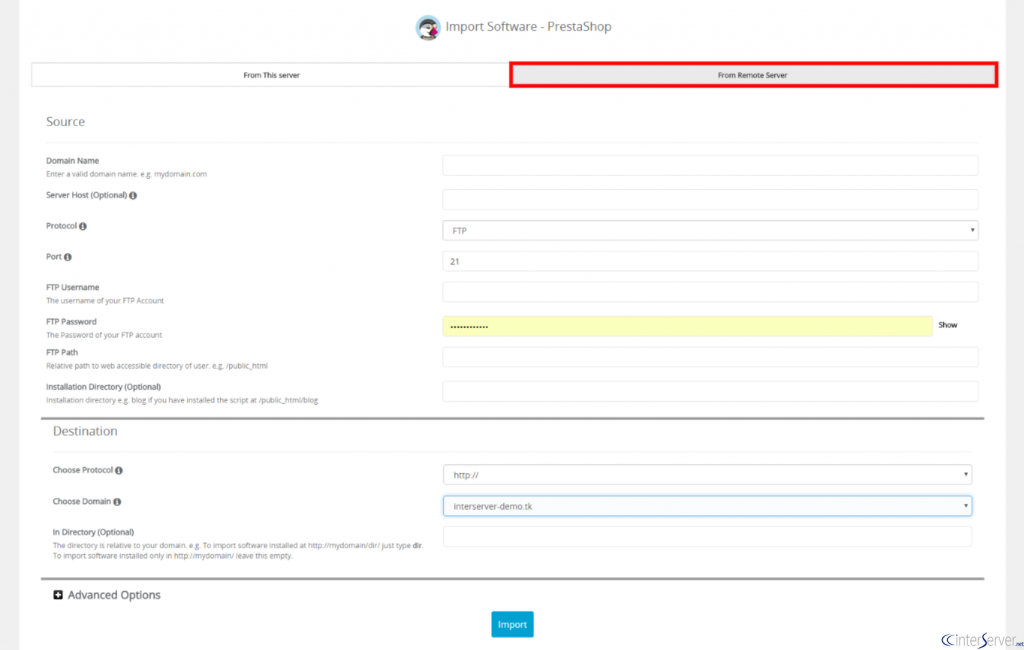The width and height of the screenshot is (1024, 650).
Task: Focus the Domain Name field
Action: pos(711,165)
